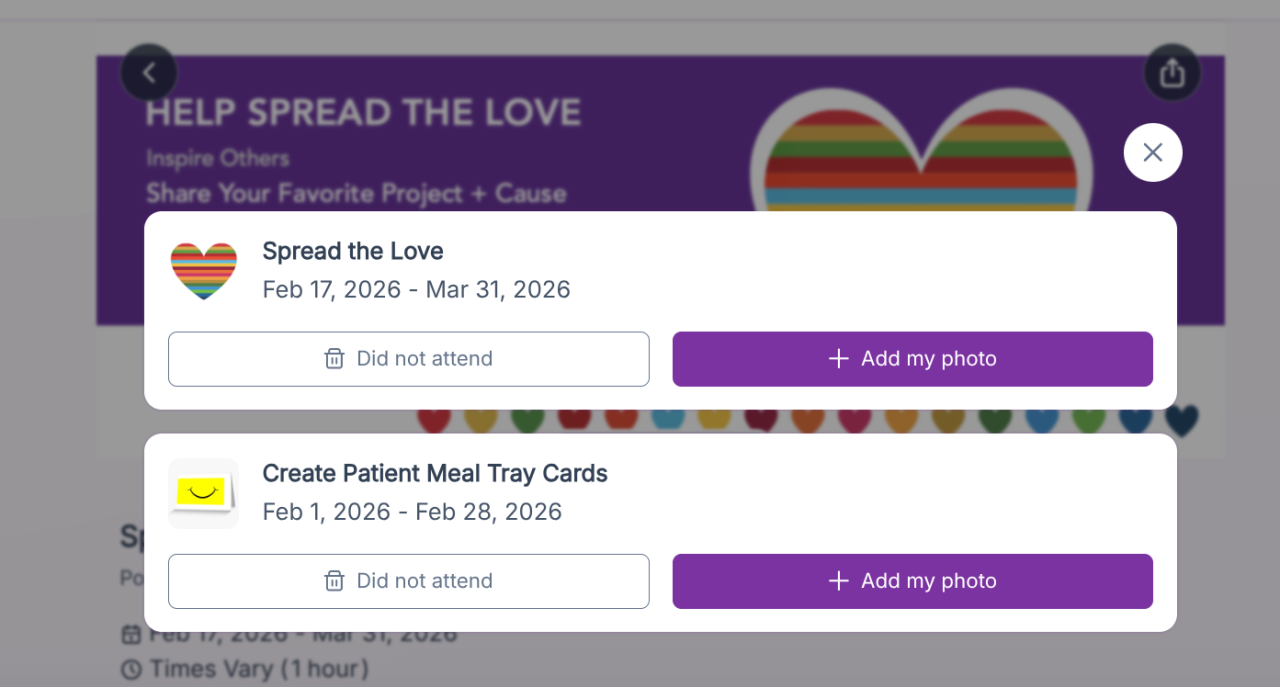The height and width of the screenshot is (687, 1280).
Task: Click the Feb 17 - Mar 31, 2026 date range
Action: pos(416,290)
